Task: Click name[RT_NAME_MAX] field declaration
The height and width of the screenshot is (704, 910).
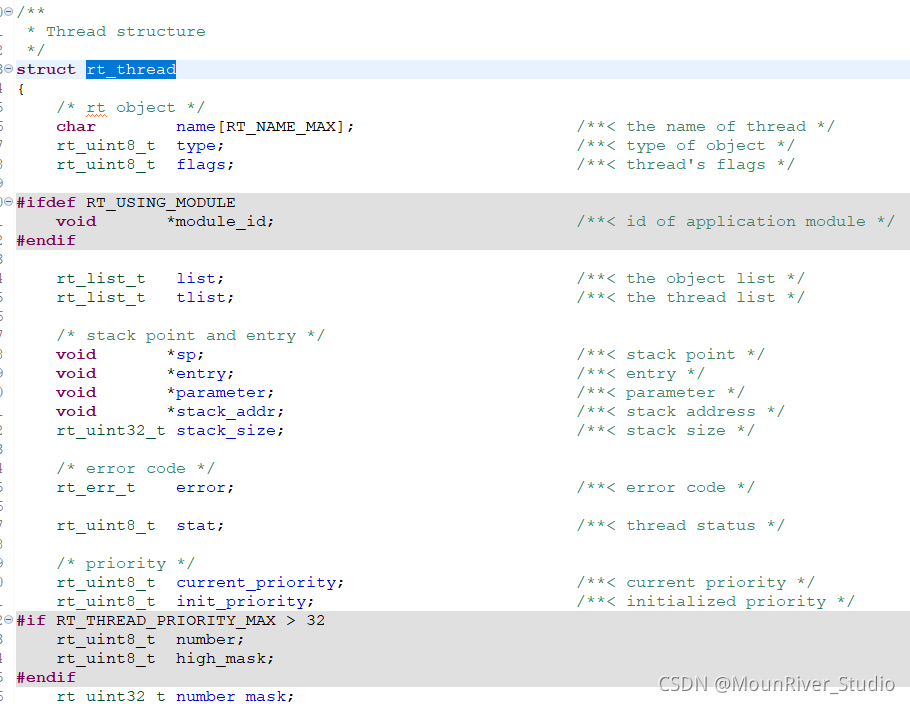Action: (265, 127)
